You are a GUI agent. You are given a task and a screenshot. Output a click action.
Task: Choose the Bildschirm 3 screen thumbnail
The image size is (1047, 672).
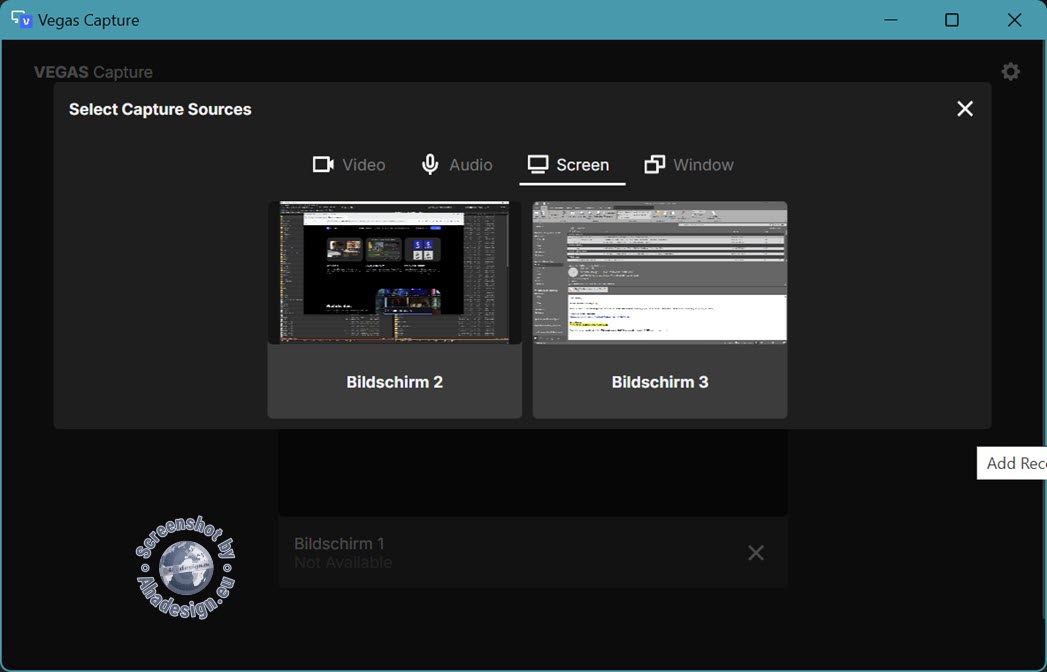click(660, 273)
